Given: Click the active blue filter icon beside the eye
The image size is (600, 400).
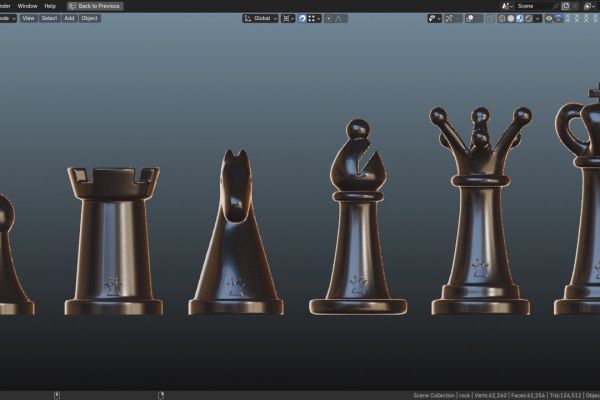Looking at the screenshot, I should [x=558, y=18].
